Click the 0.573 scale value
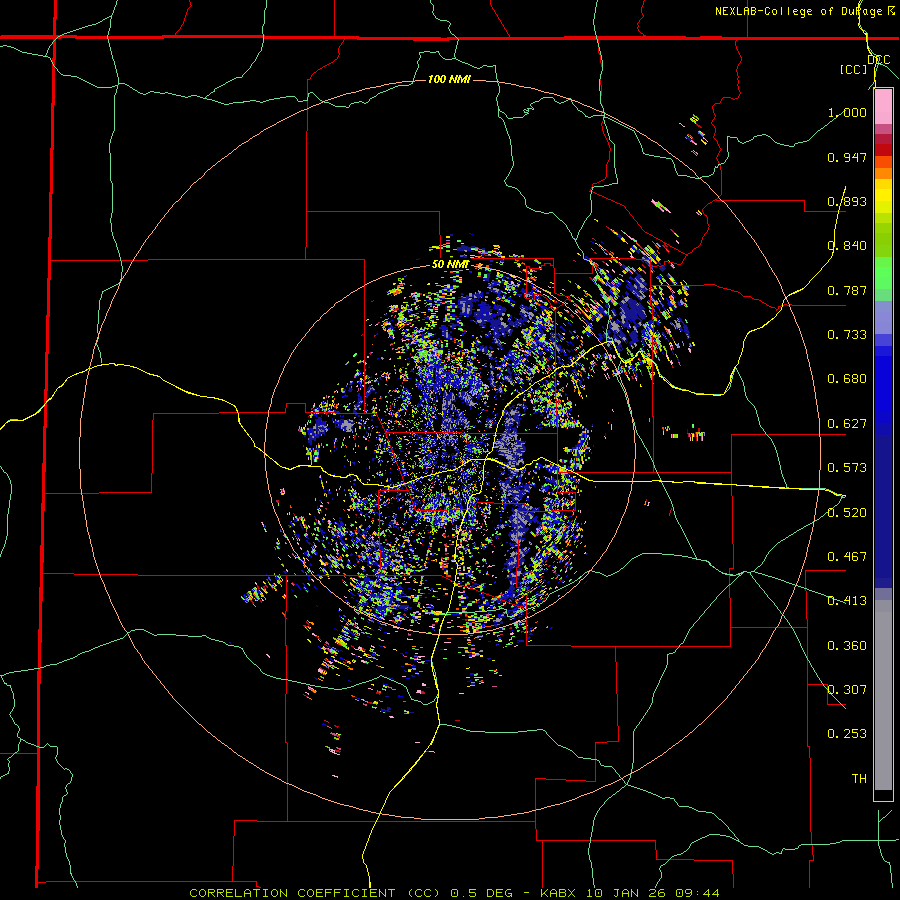900x900 pixels. (x=847, y=468)
